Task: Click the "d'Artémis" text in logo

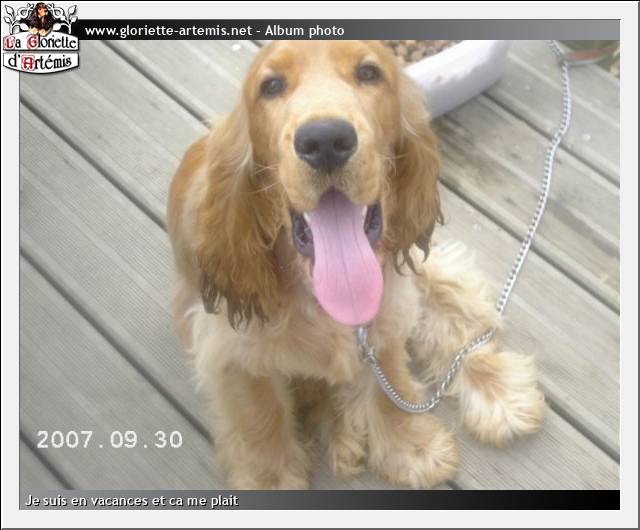Action: coord(40,61)
